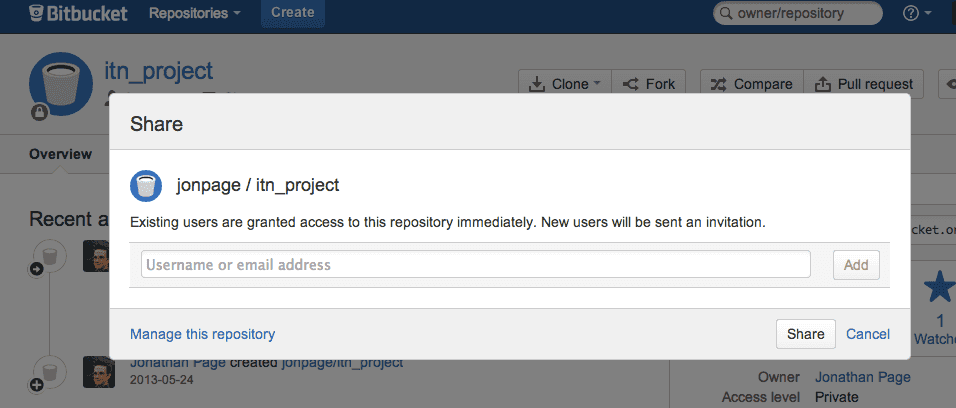Cancel the Share dialog
The image size is (956, 408).
(x=868, y=334)
